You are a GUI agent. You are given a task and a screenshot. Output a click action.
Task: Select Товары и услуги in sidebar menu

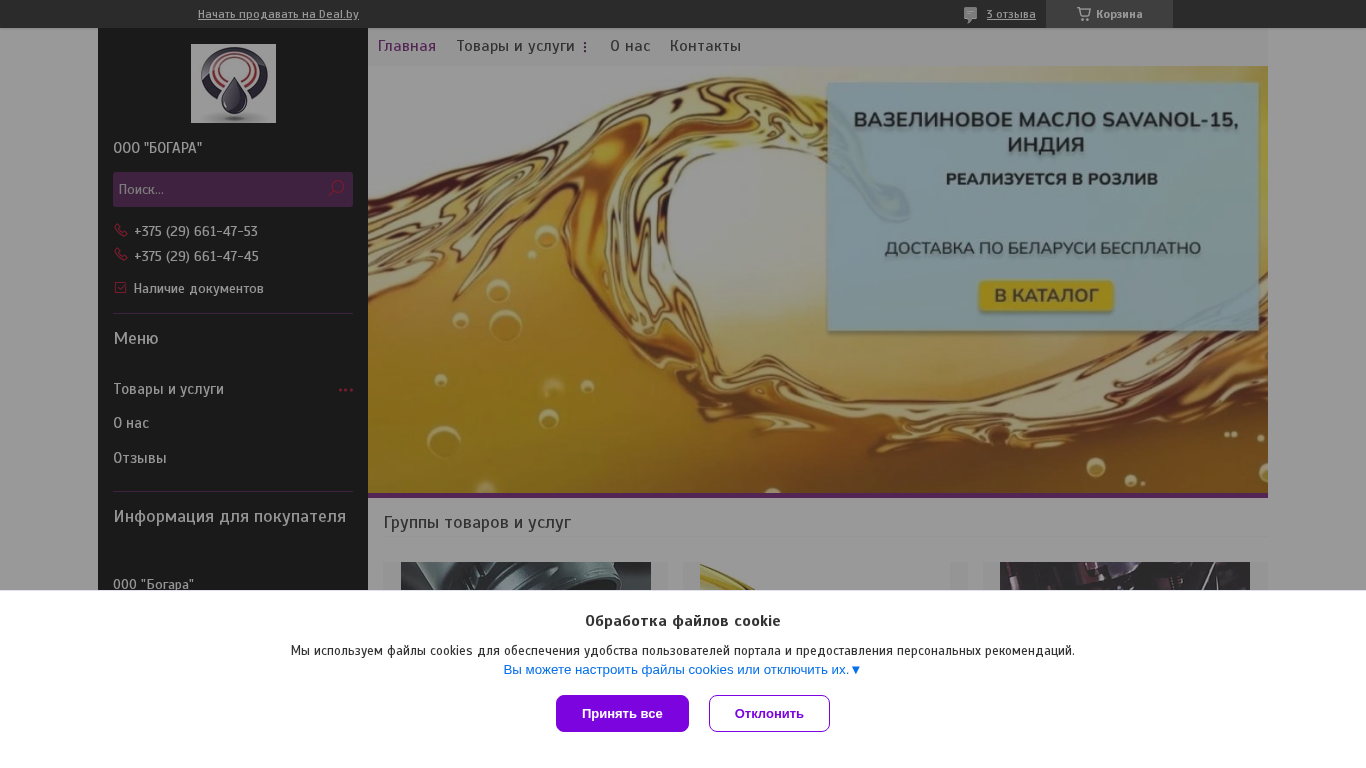[169, 389]
